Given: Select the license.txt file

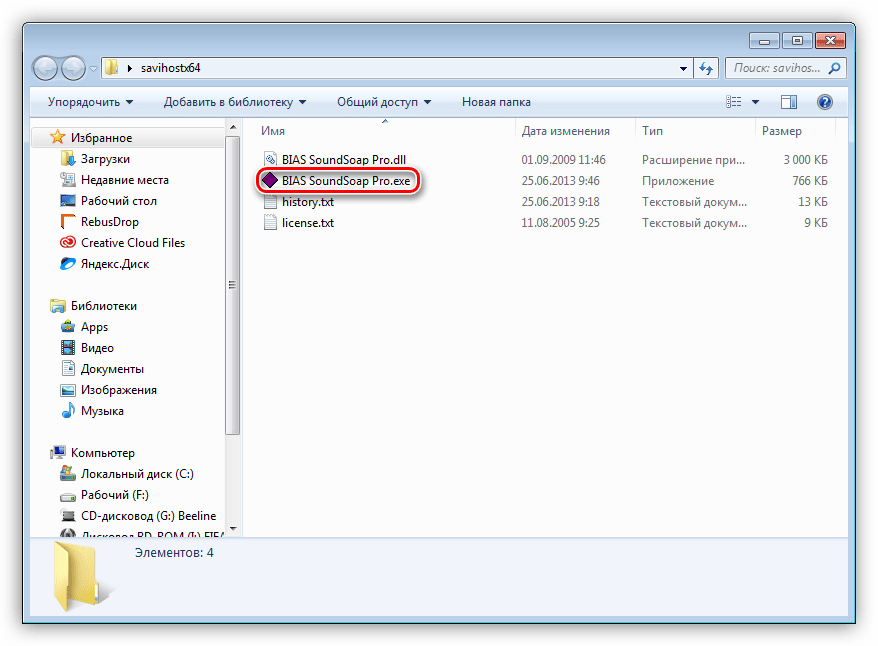Looking at the screenshot, I should 307,223.
